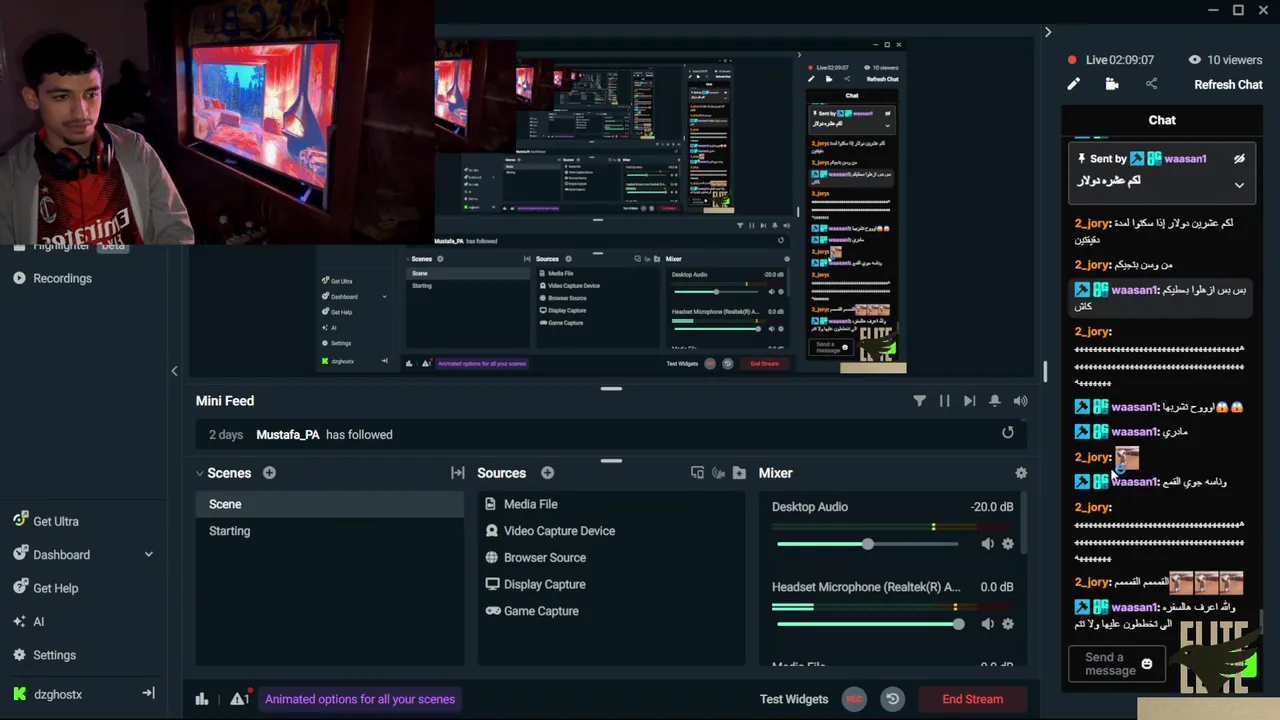Screen dimensions: 1280x720
Task: Select the Starting scene
Action: click(x=330, y=531)
